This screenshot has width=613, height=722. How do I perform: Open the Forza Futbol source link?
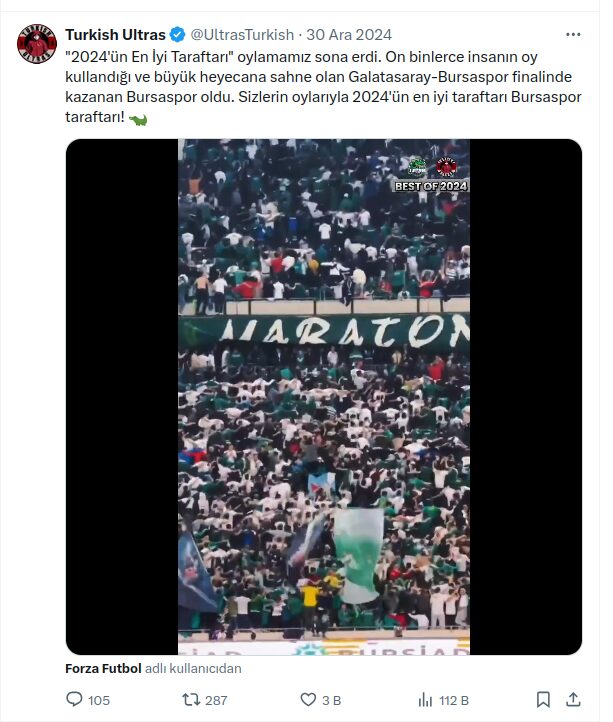click(x=103, y=668)
